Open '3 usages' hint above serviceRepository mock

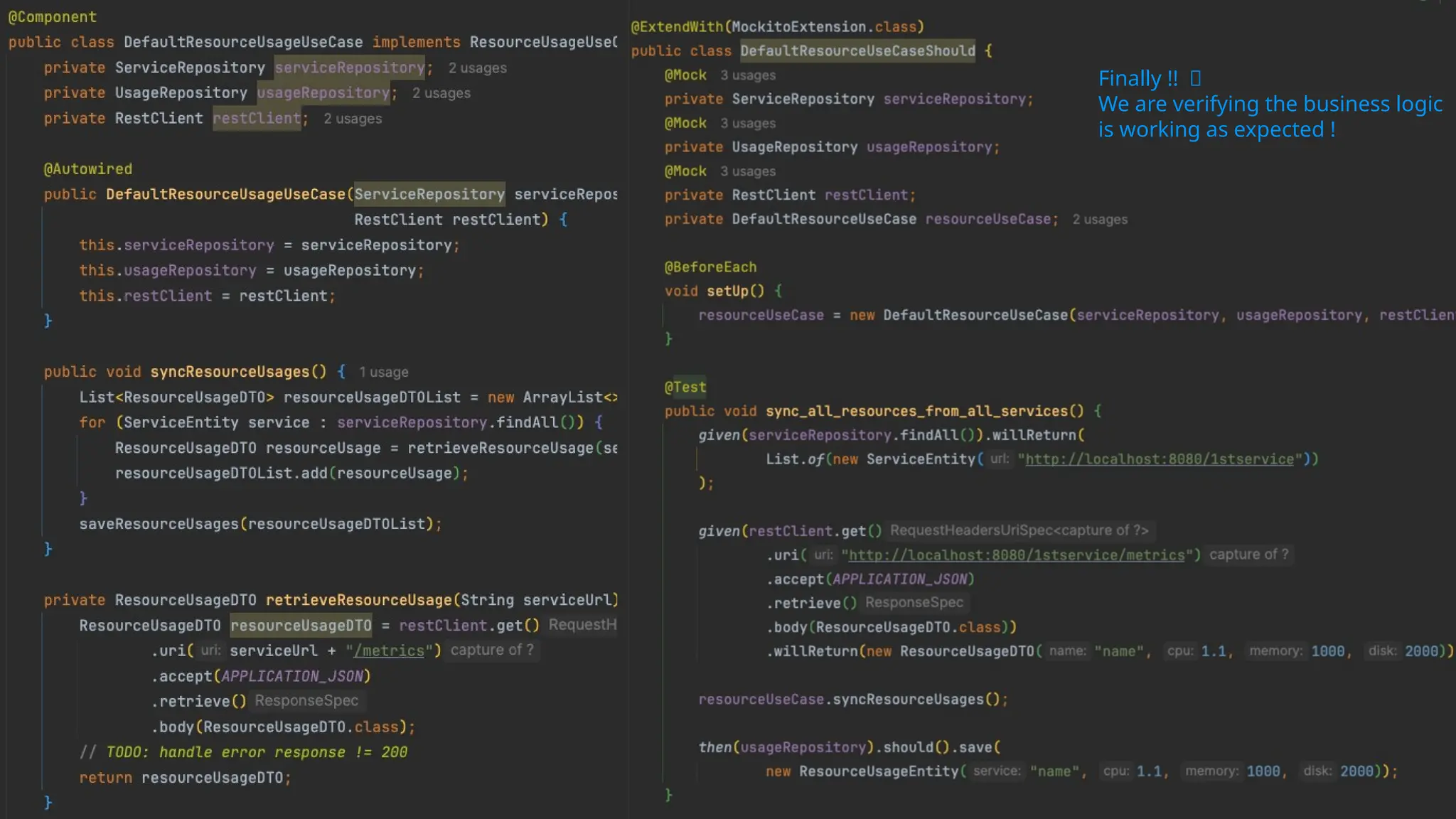[x=747, y=75]
